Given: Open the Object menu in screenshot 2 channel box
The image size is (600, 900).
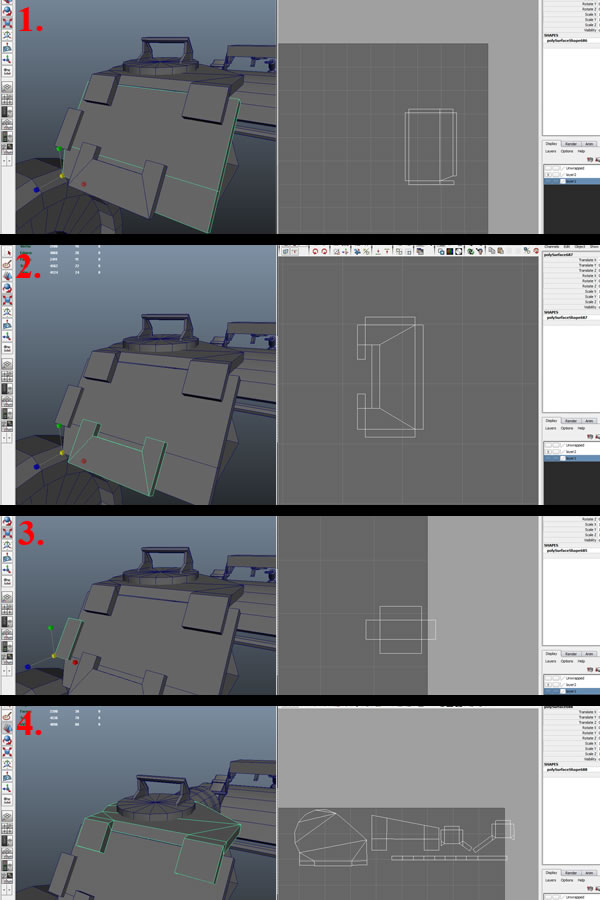Looking at the screenshot, I should [580, 247].
